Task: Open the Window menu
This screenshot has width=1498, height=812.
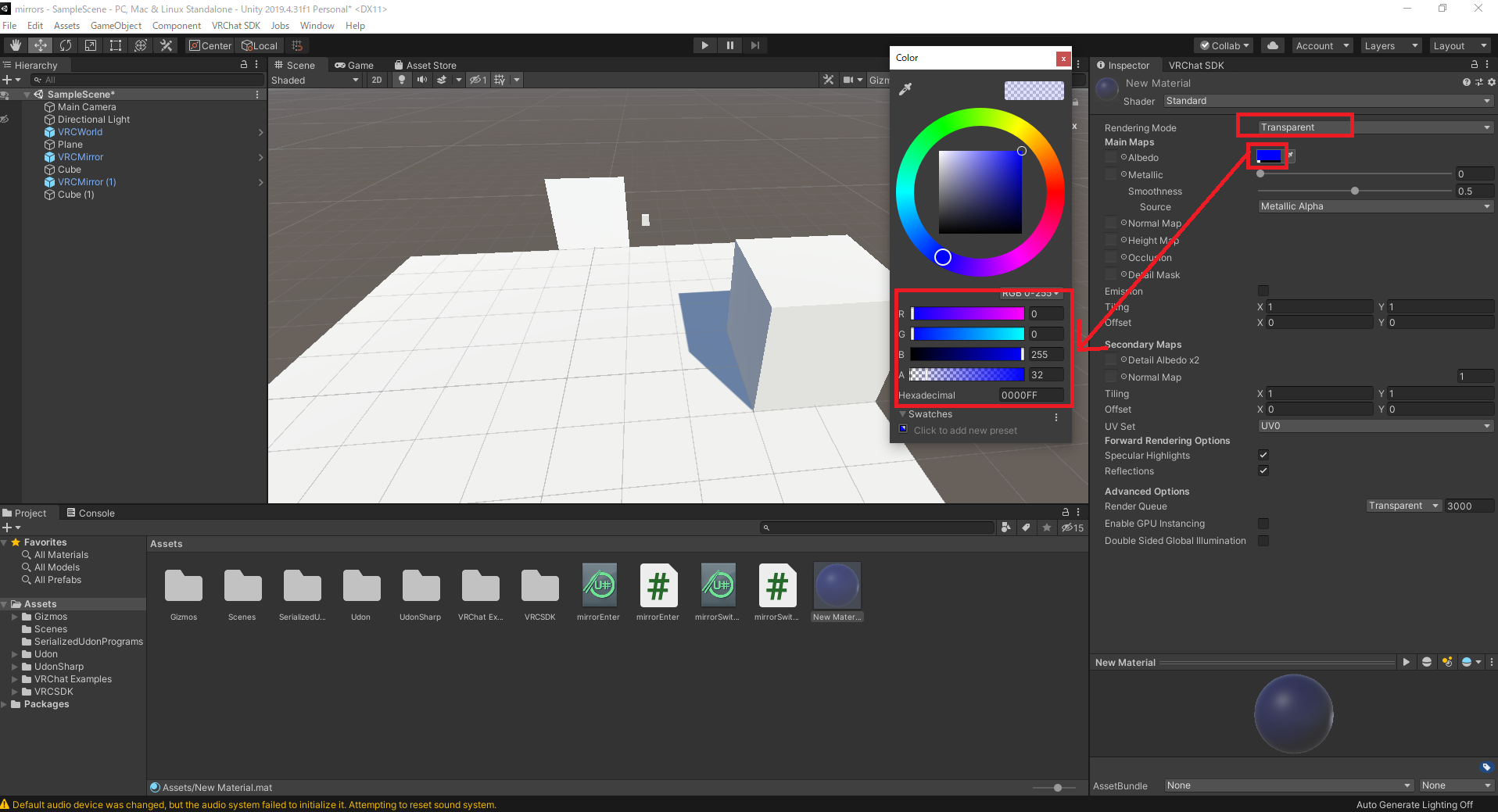Action: point(317,26)
